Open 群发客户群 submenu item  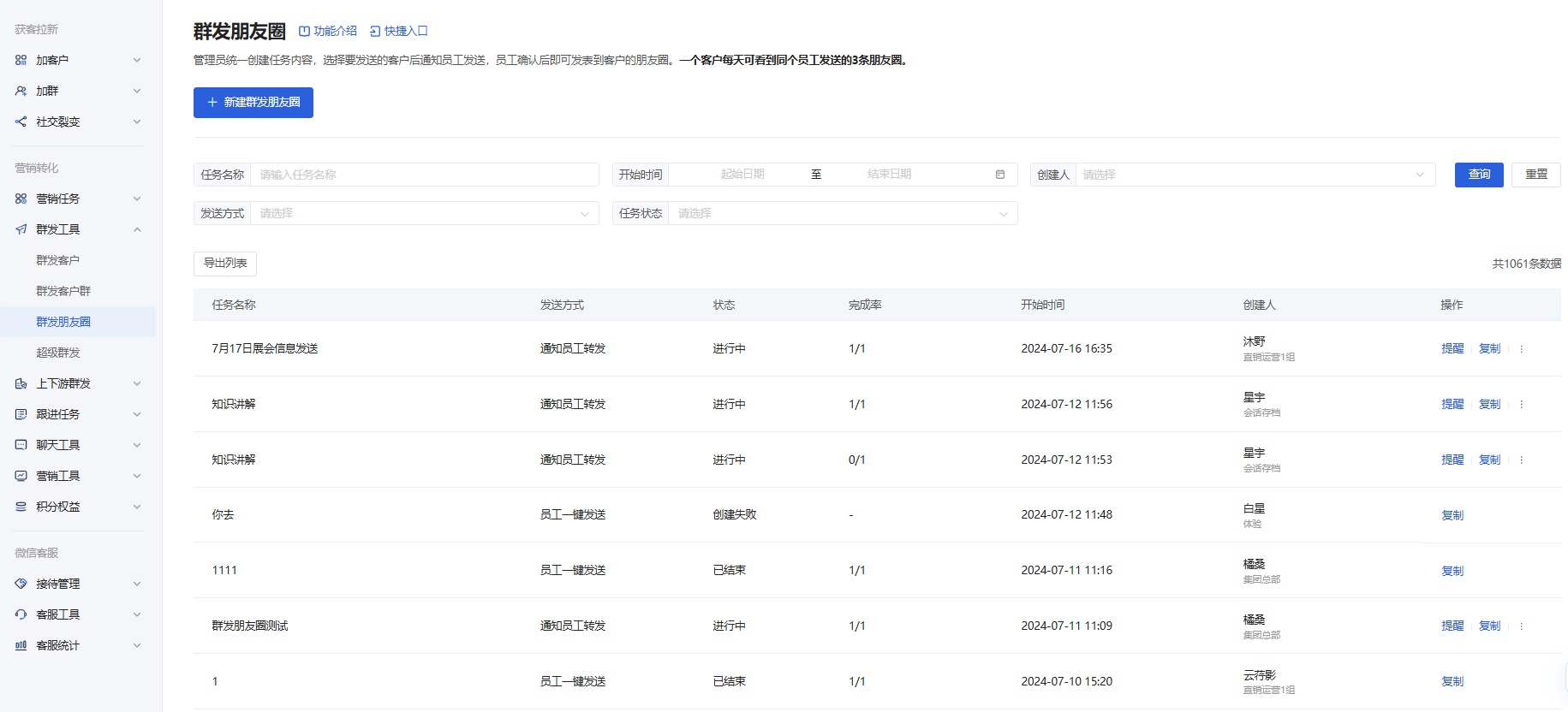tap(78, 291)
